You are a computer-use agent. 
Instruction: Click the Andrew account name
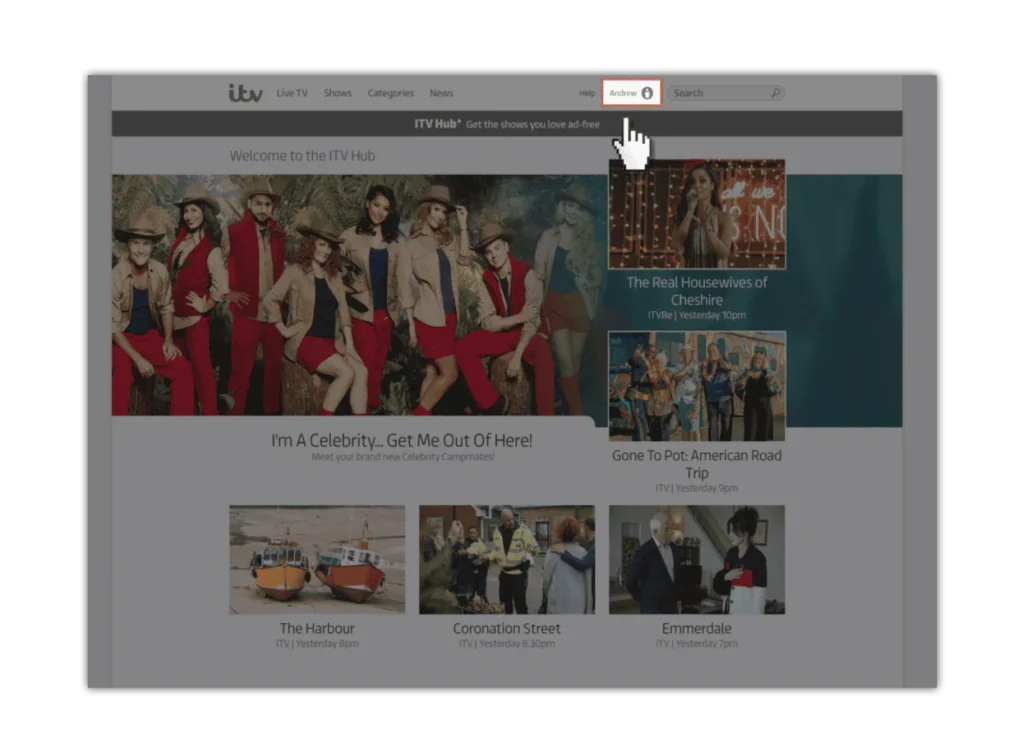coord(623,93)
